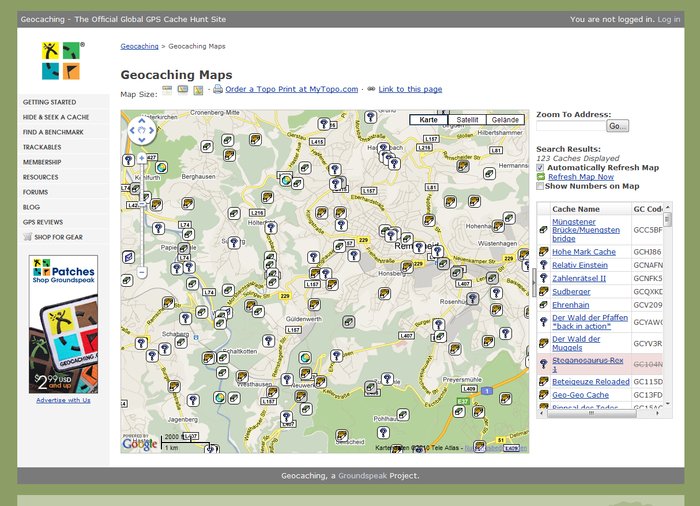Collapse the results side panel with the edge handle

[x=533, y=283]
